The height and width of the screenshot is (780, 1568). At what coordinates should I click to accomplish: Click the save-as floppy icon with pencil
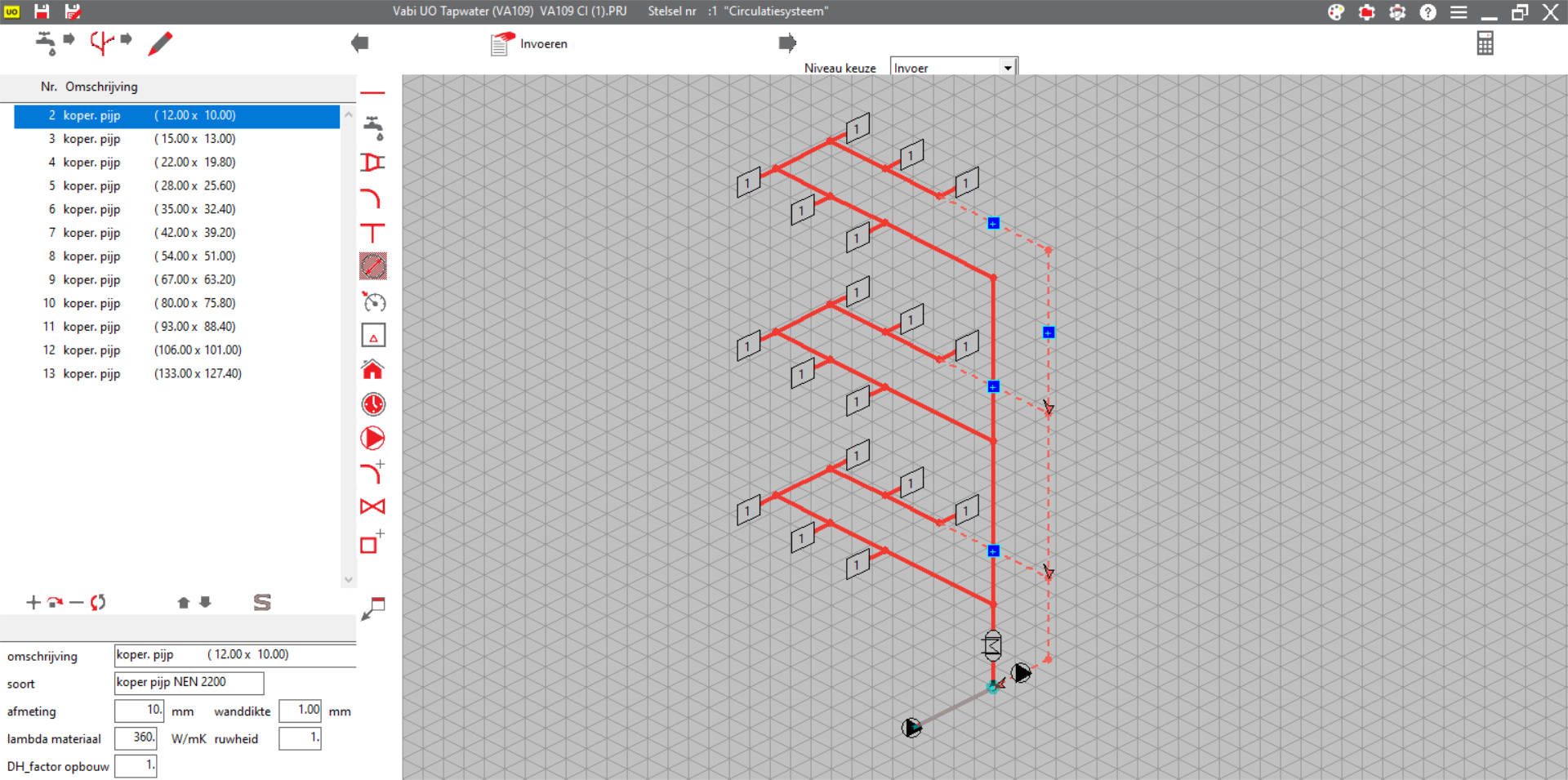[73, 11]
